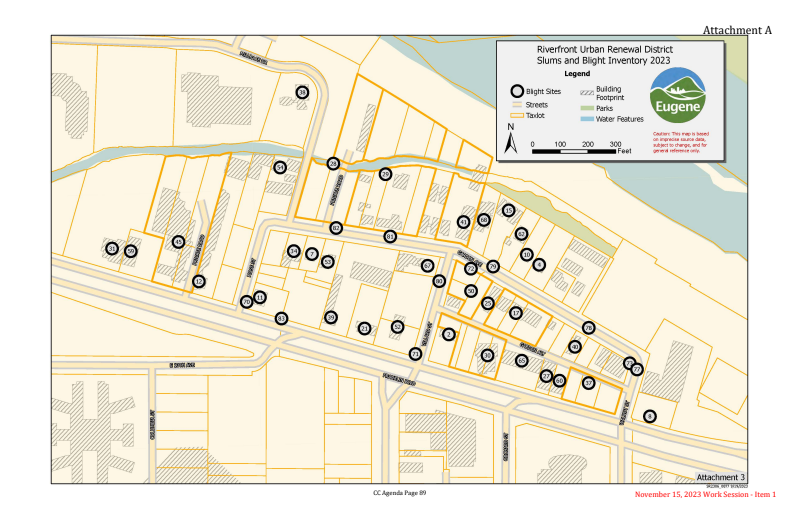Screen dimensions: 800x518
Task: Click the map title text
Action: click(604, 56)
